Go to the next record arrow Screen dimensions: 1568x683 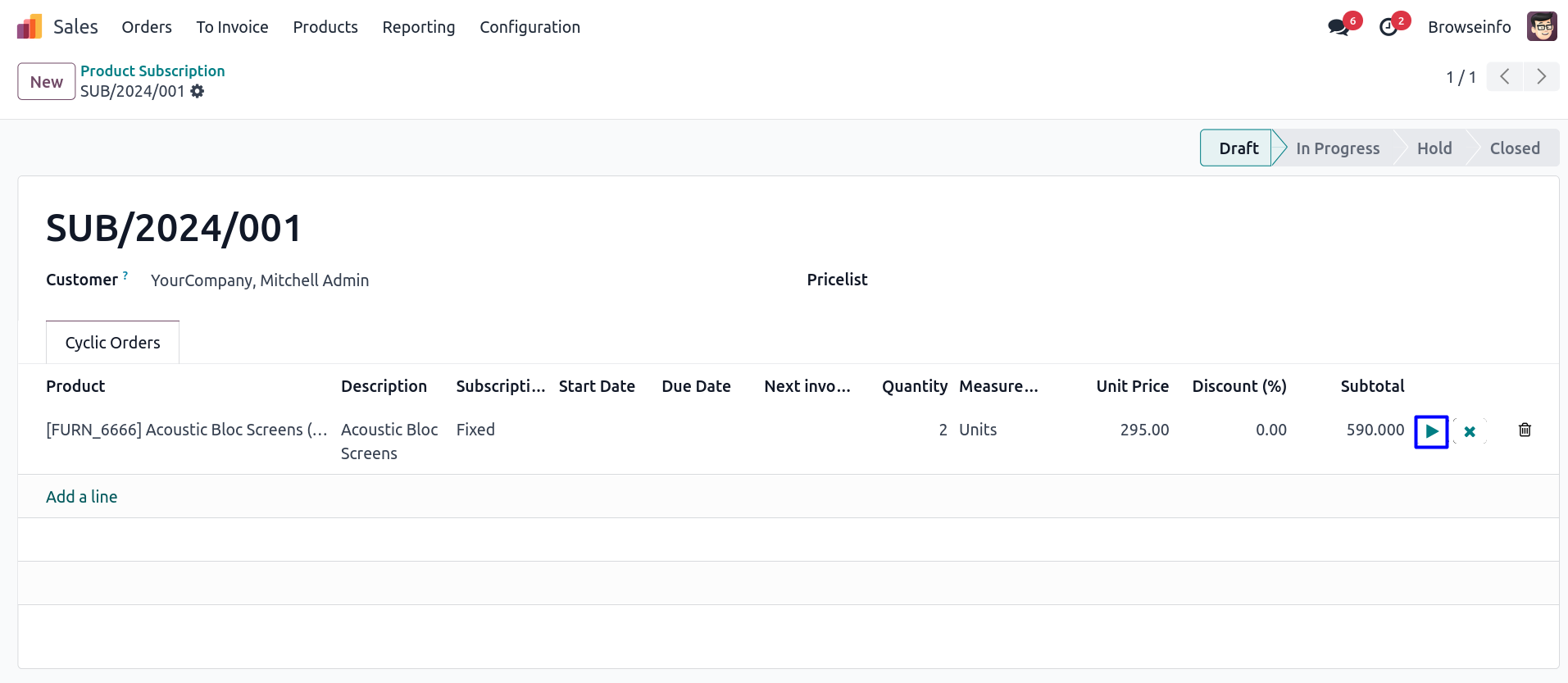point(1541,77)
